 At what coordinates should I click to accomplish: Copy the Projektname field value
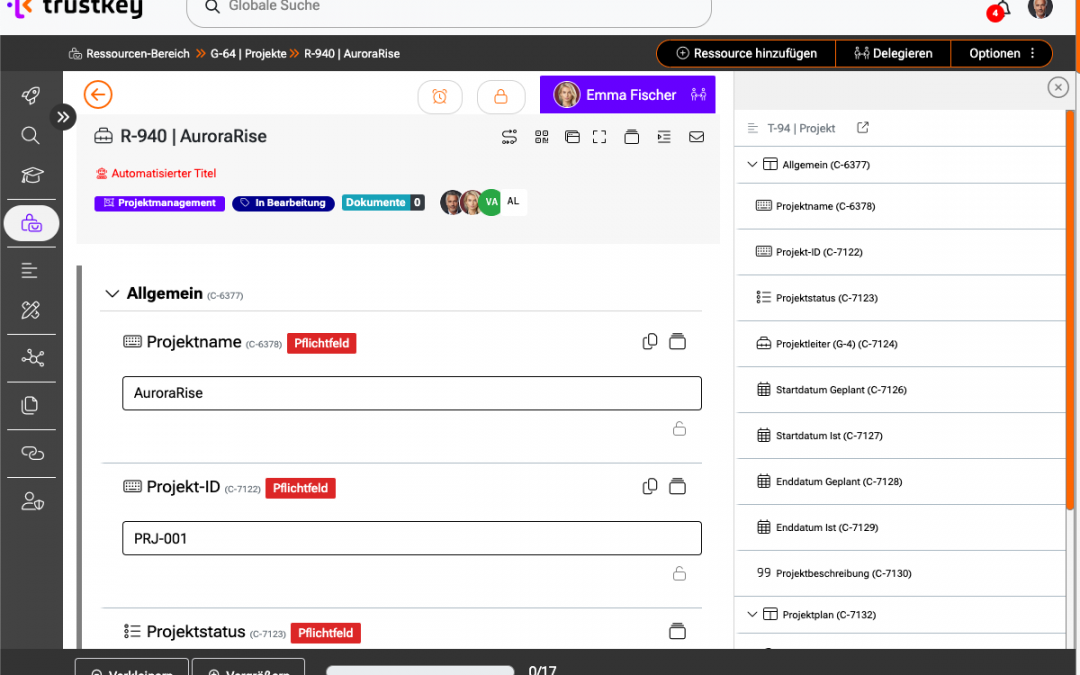pyautogui.click(x=650, y=342)
